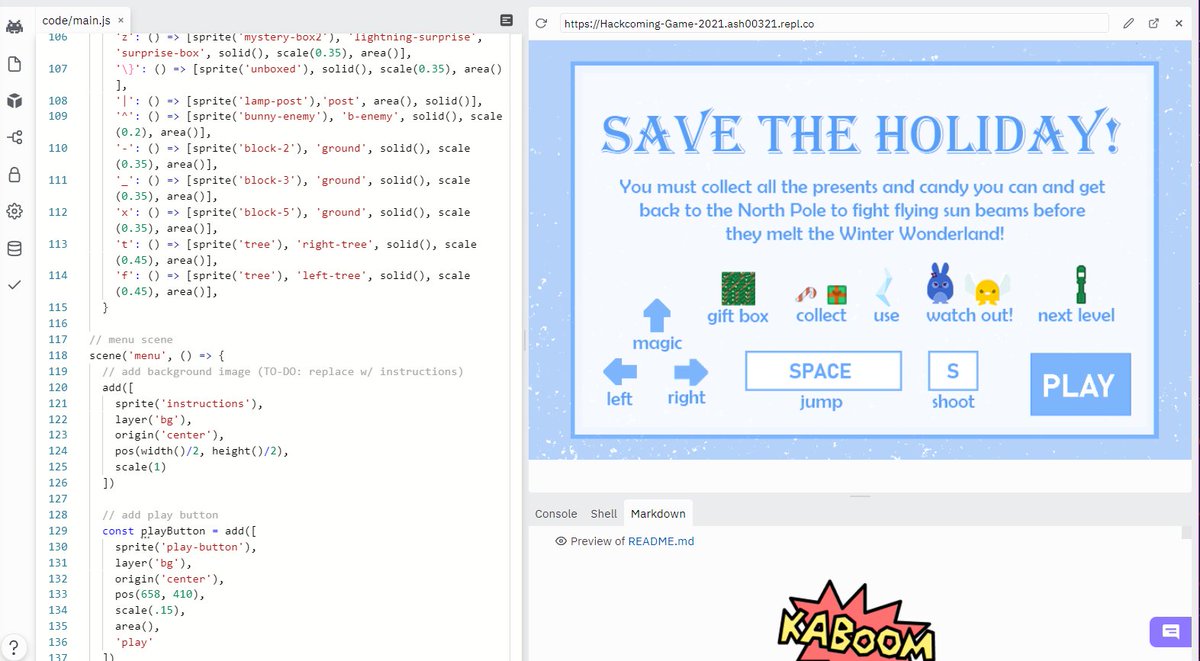Open the Kaboom invader icon in sidebar
1200x661 pixels.
pos(14,26)
